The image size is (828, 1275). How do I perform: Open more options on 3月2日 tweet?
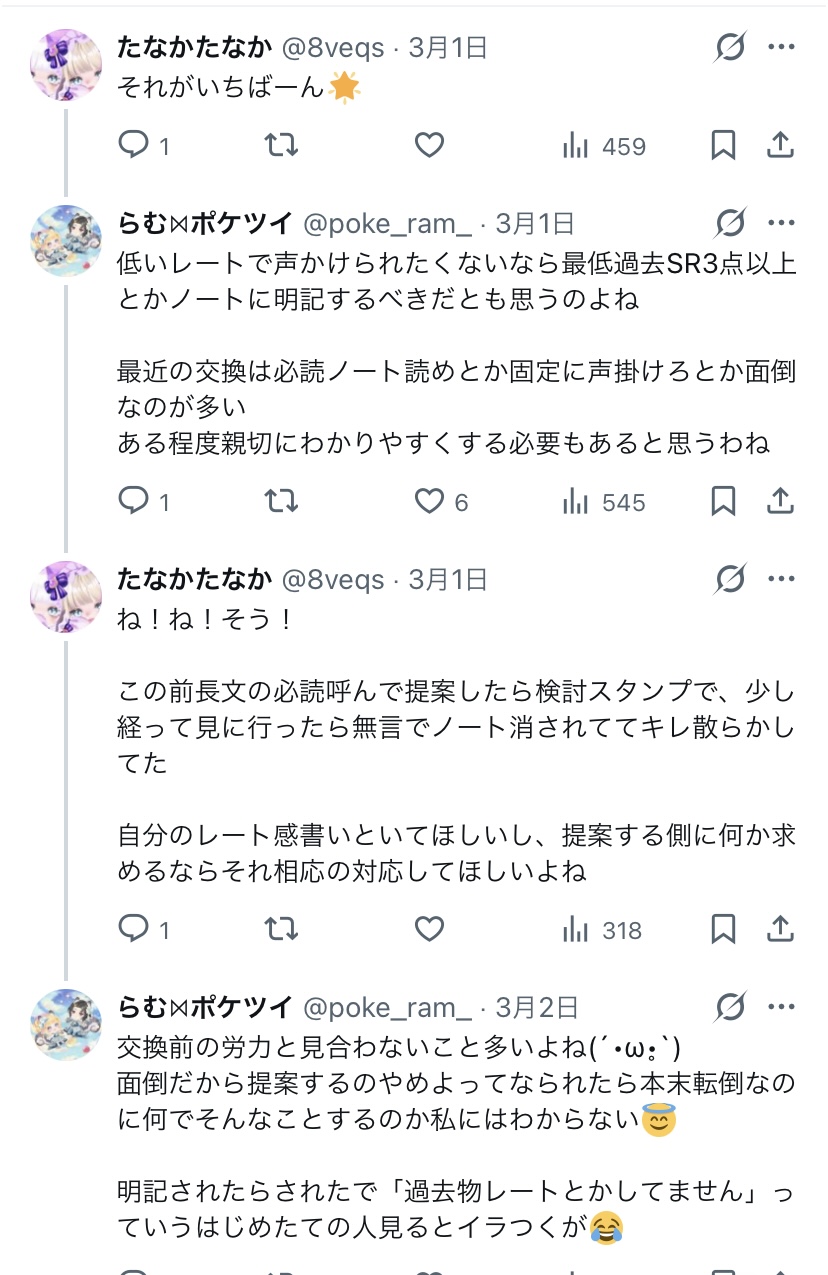pos(781,1005)
